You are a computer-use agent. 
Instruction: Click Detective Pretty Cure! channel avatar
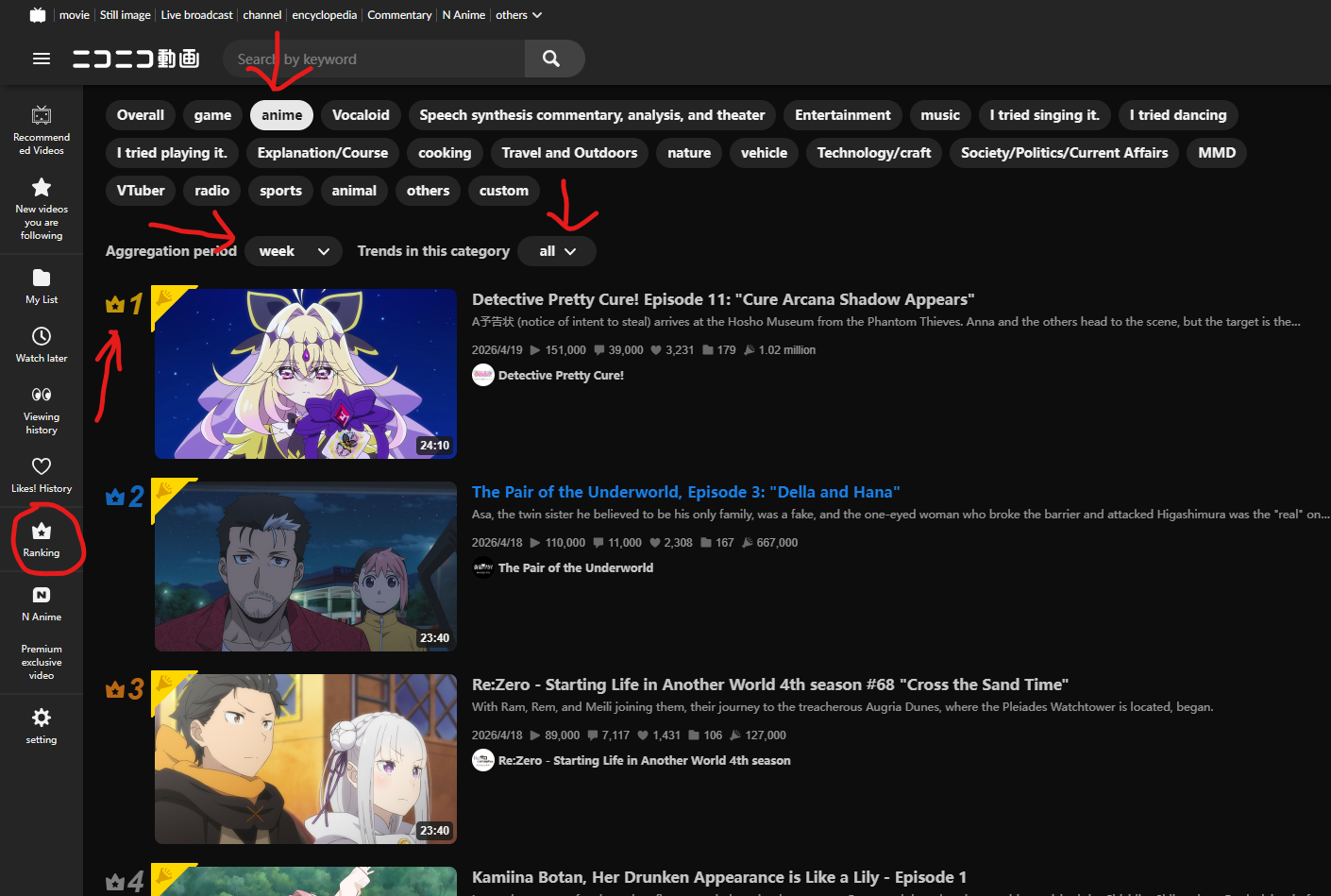(x=483, y=375)
